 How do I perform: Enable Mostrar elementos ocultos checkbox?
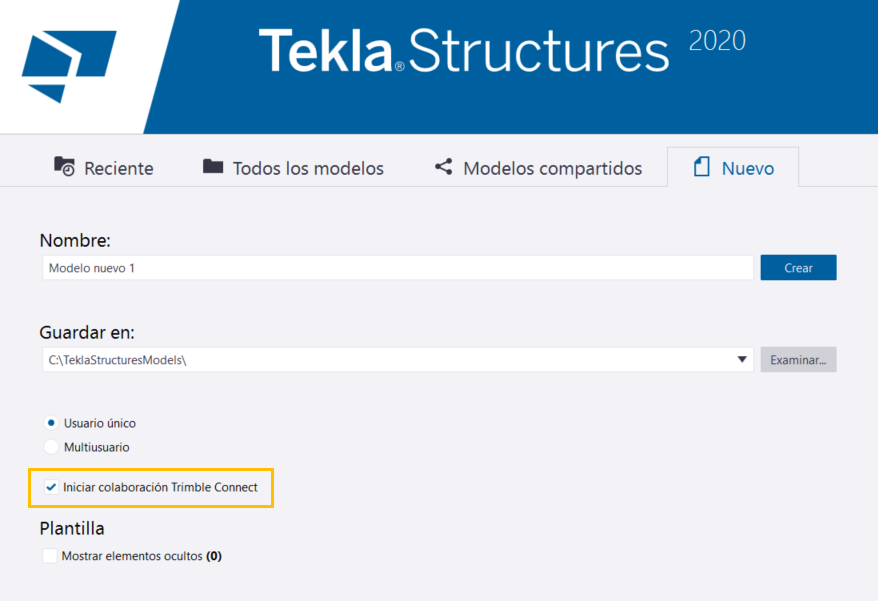(50, 556)
